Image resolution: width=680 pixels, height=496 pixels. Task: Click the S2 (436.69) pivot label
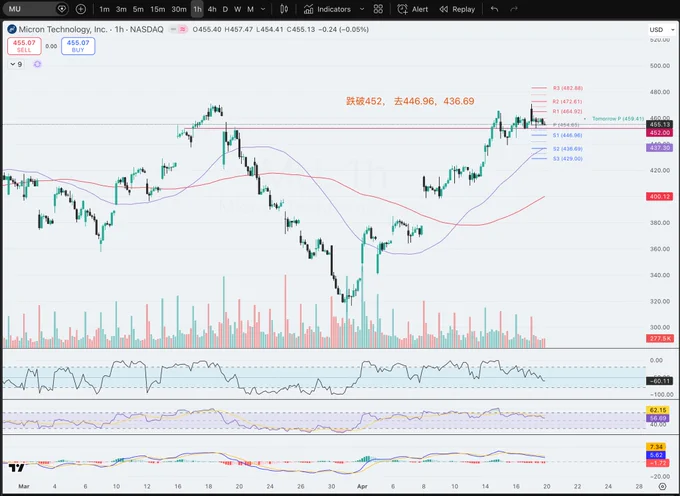pos(567,149)
